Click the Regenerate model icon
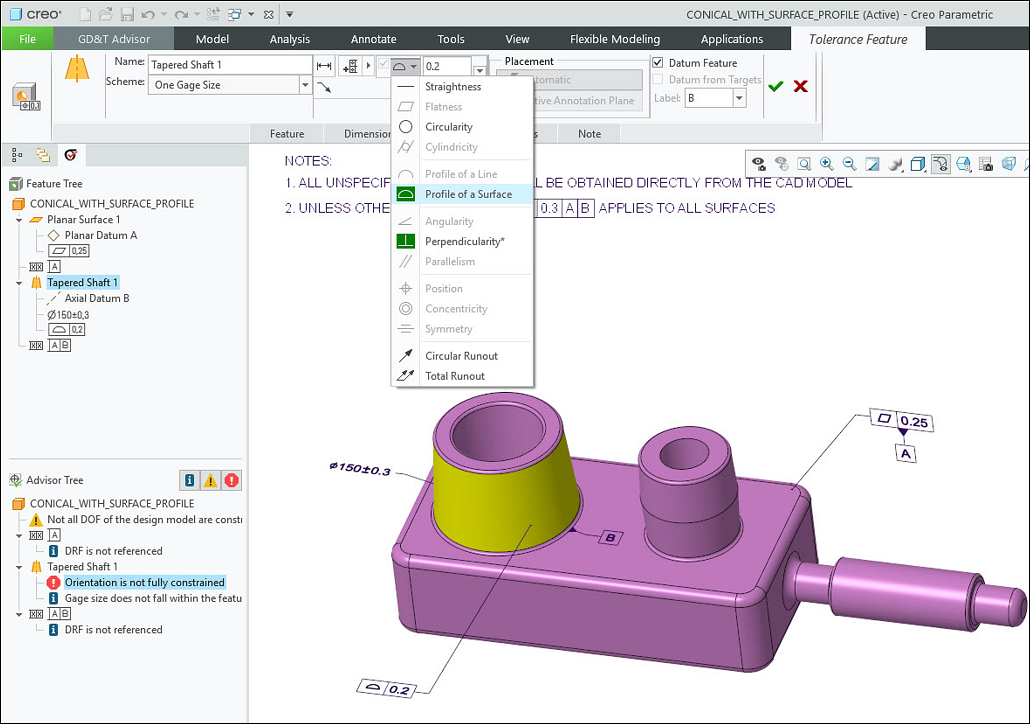This screenshot has width=1030, height=724. pos(213,14)
